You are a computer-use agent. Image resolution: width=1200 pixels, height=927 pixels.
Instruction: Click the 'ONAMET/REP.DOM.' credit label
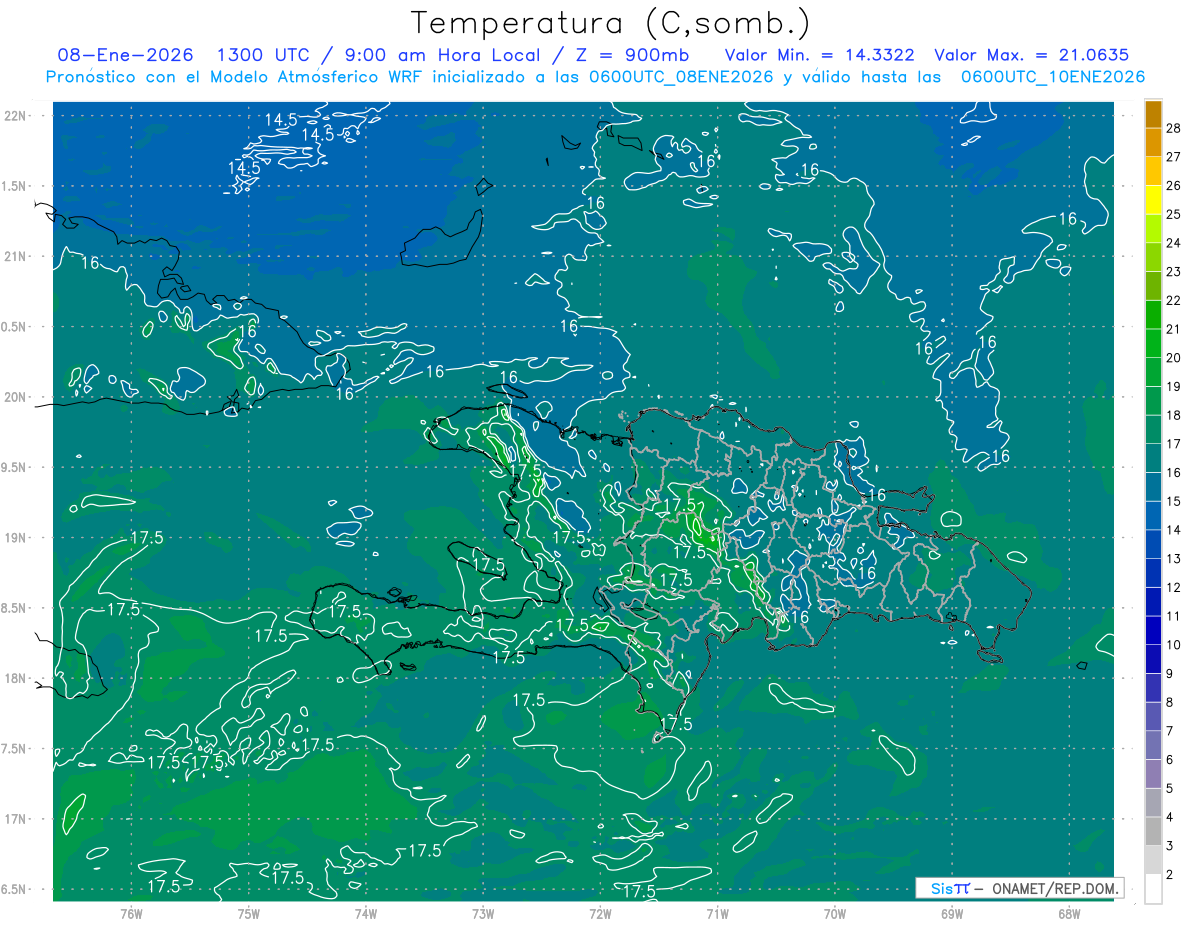(x=1054, y=888)
